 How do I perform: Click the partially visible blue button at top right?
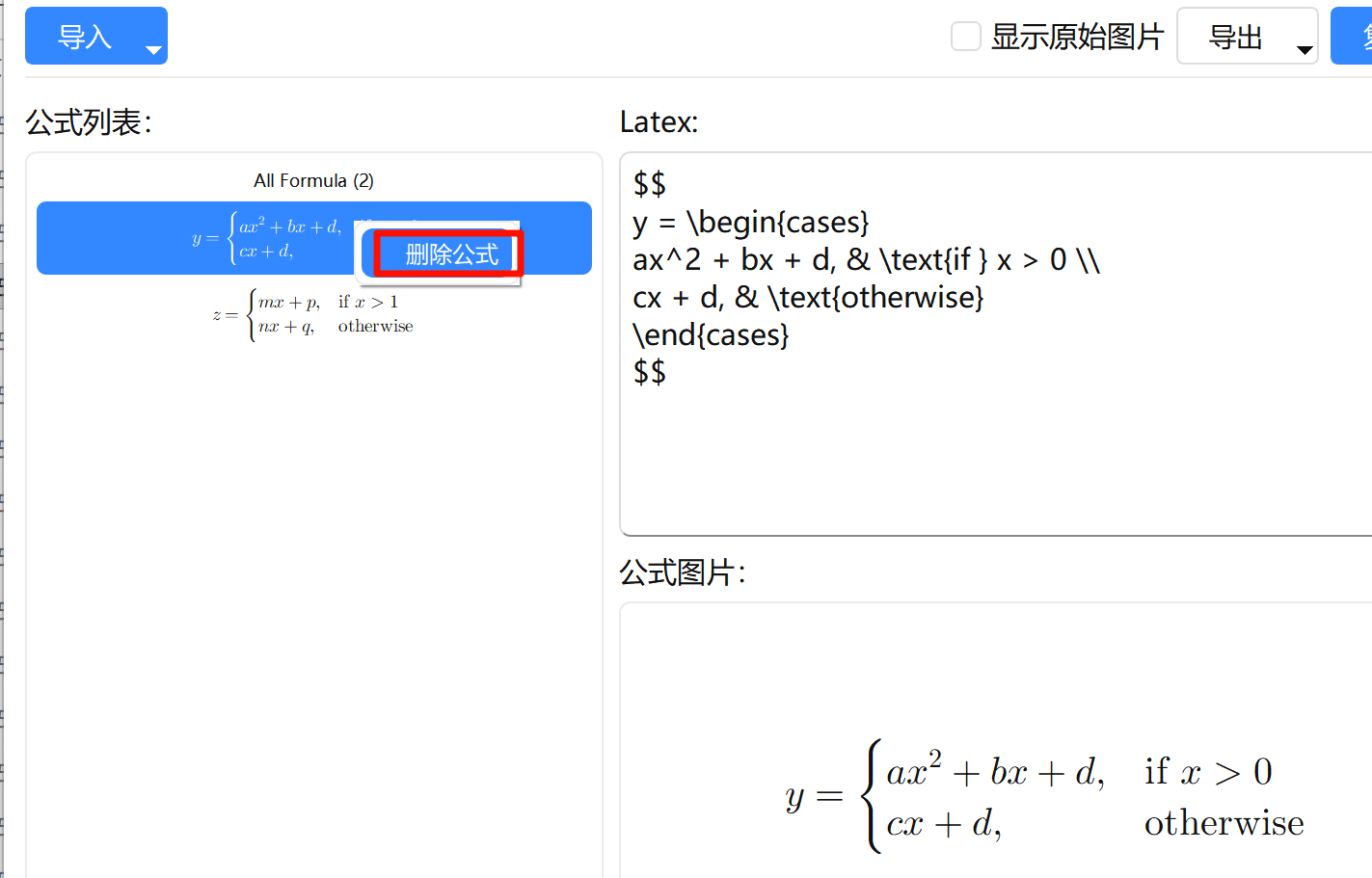[1355, 37]
